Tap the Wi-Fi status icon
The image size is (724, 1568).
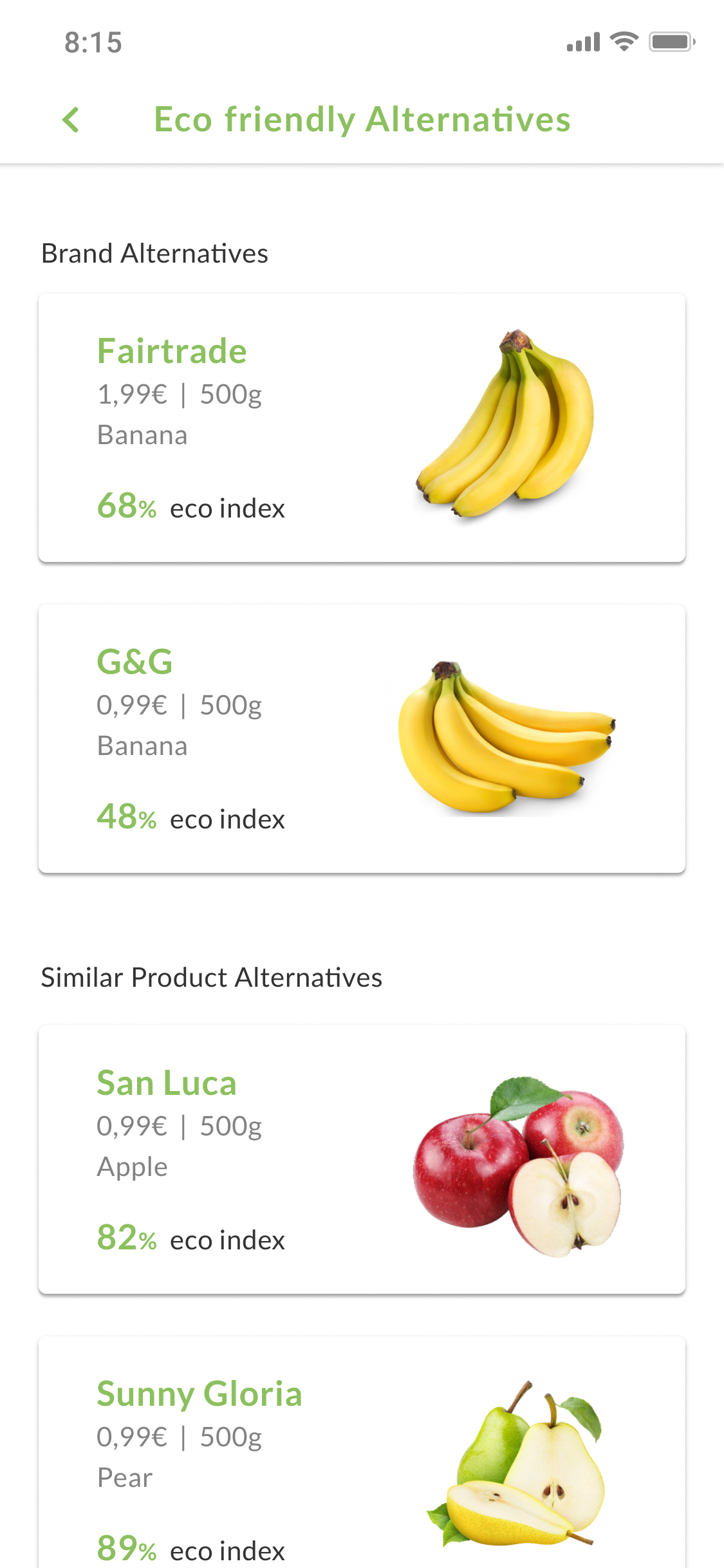[x=624, y=42]
